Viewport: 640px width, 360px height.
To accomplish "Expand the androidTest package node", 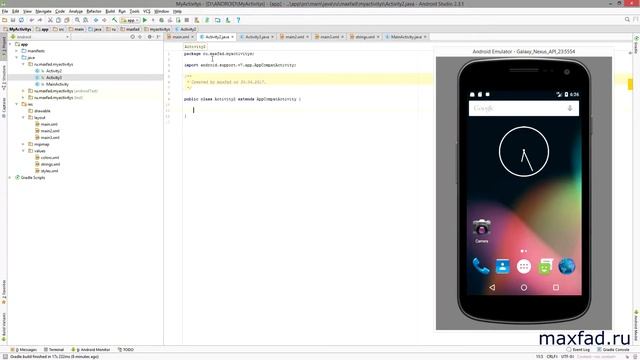I will pos(23,91).
